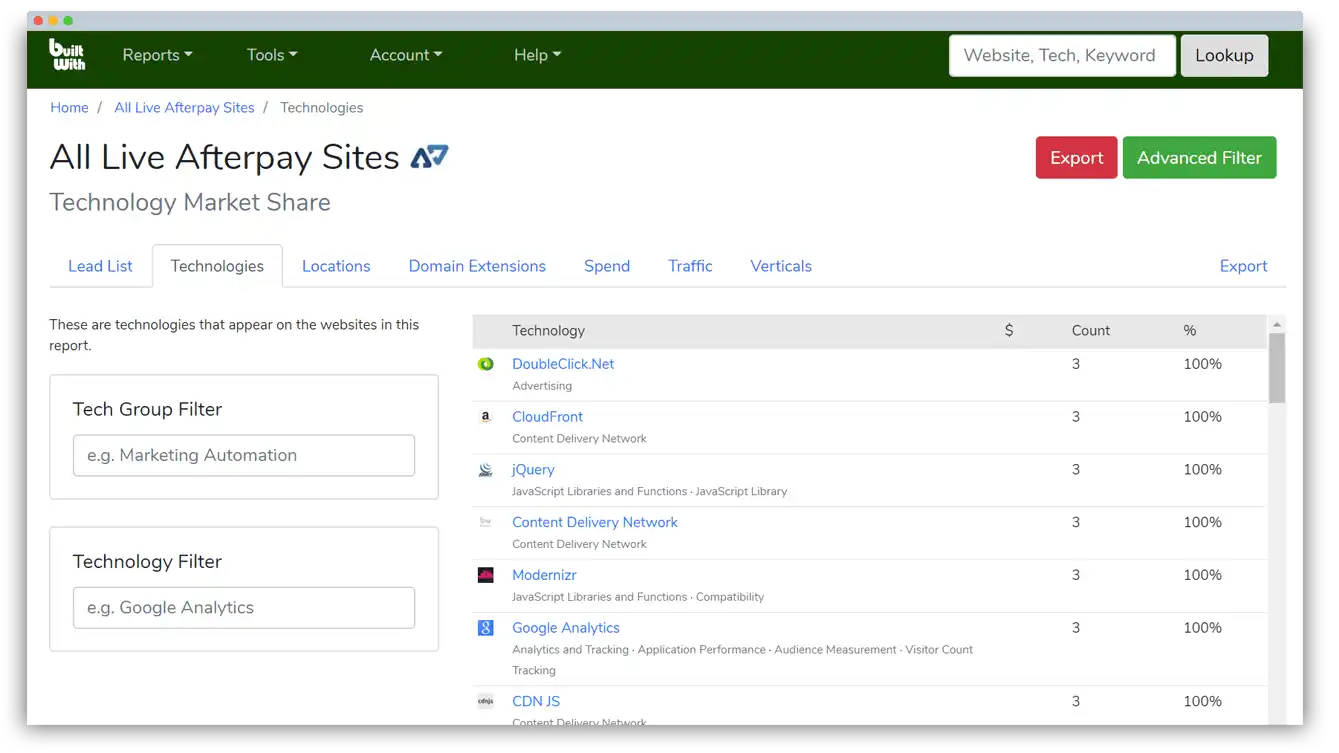Open the Modernizr technology link

point(544,575)
